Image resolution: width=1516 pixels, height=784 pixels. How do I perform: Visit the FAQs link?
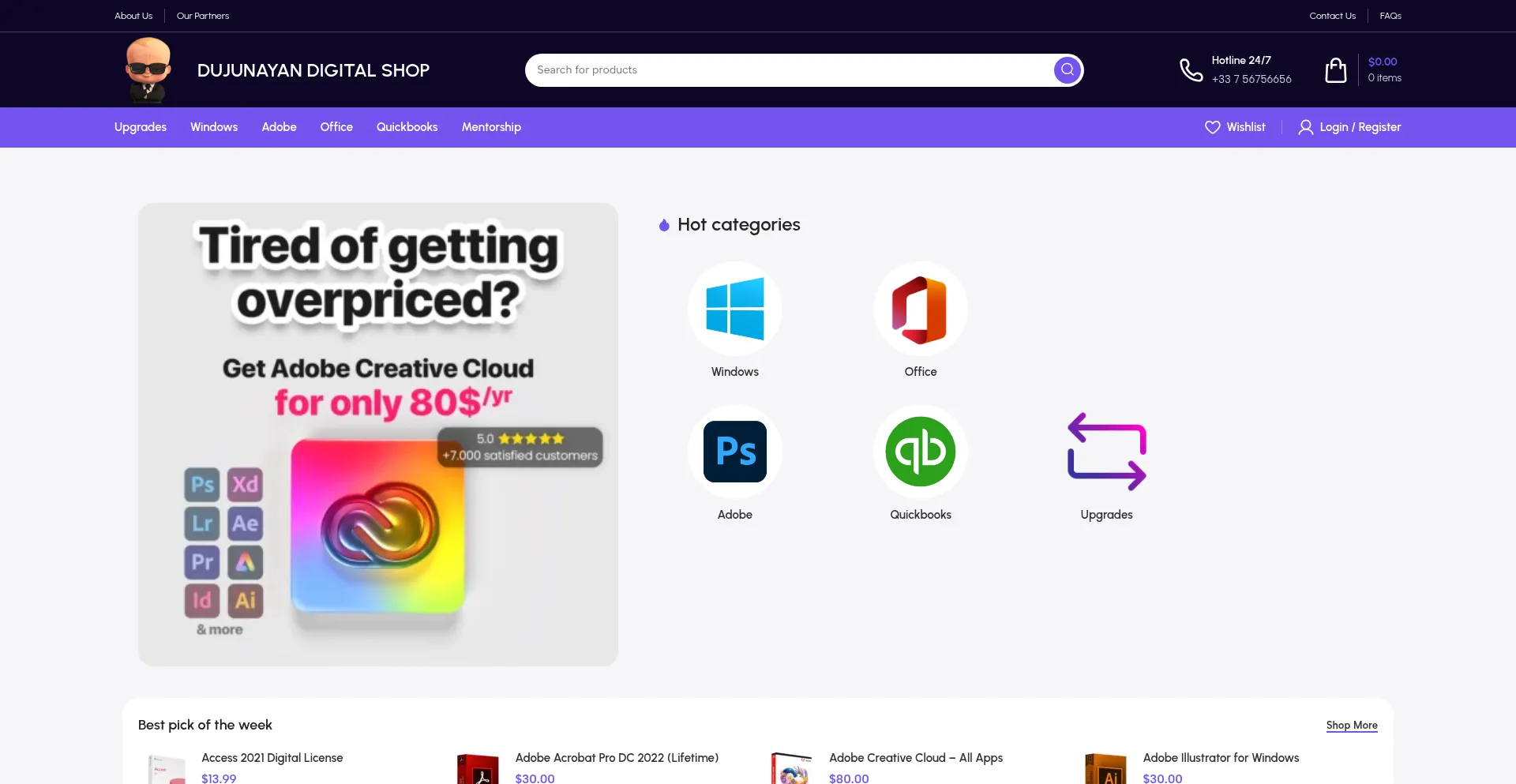pyautogui.click(x=1390, y=16)
